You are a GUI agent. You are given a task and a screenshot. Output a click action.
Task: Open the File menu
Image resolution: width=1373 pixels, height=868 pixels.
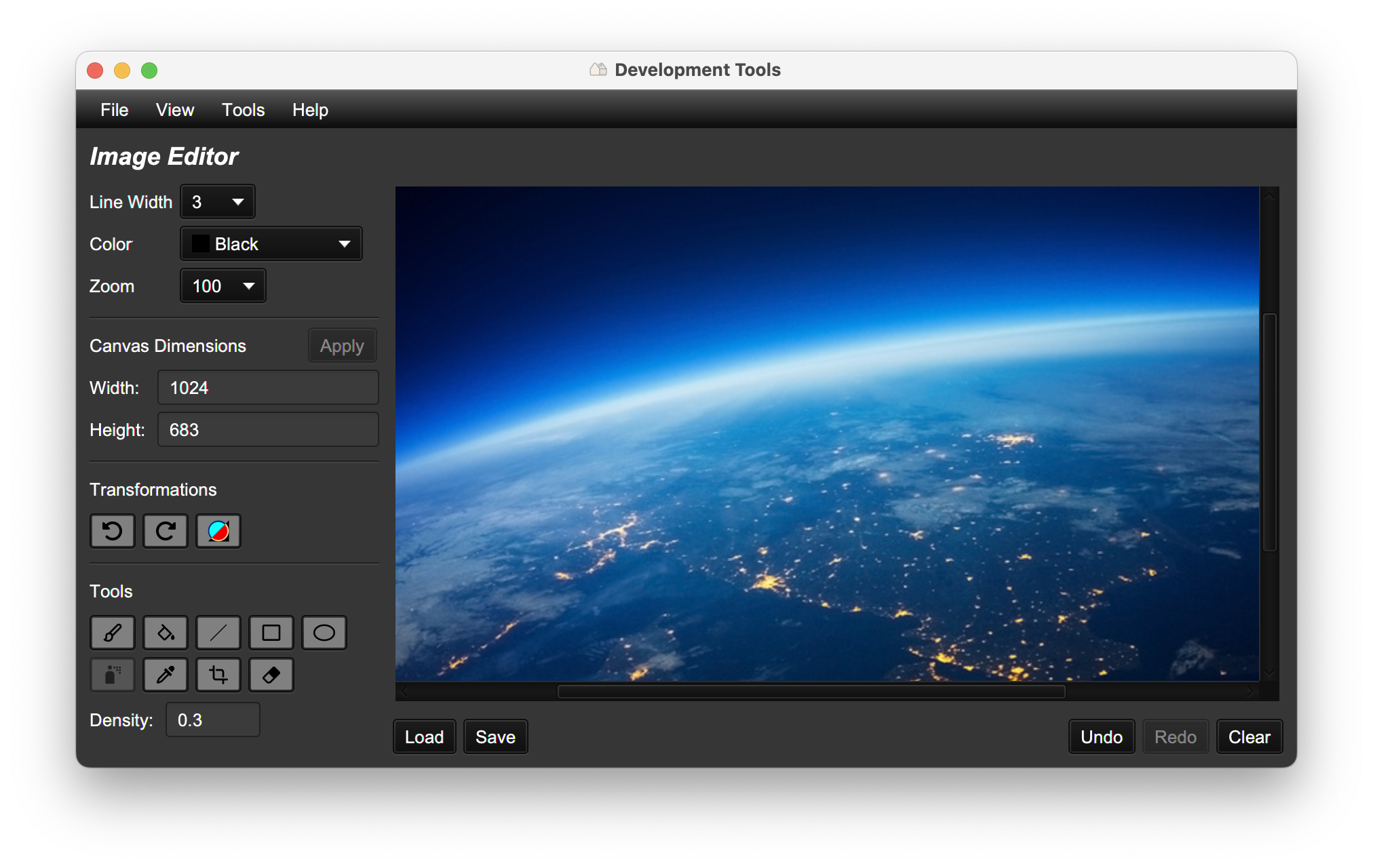[x=114, y=110]
